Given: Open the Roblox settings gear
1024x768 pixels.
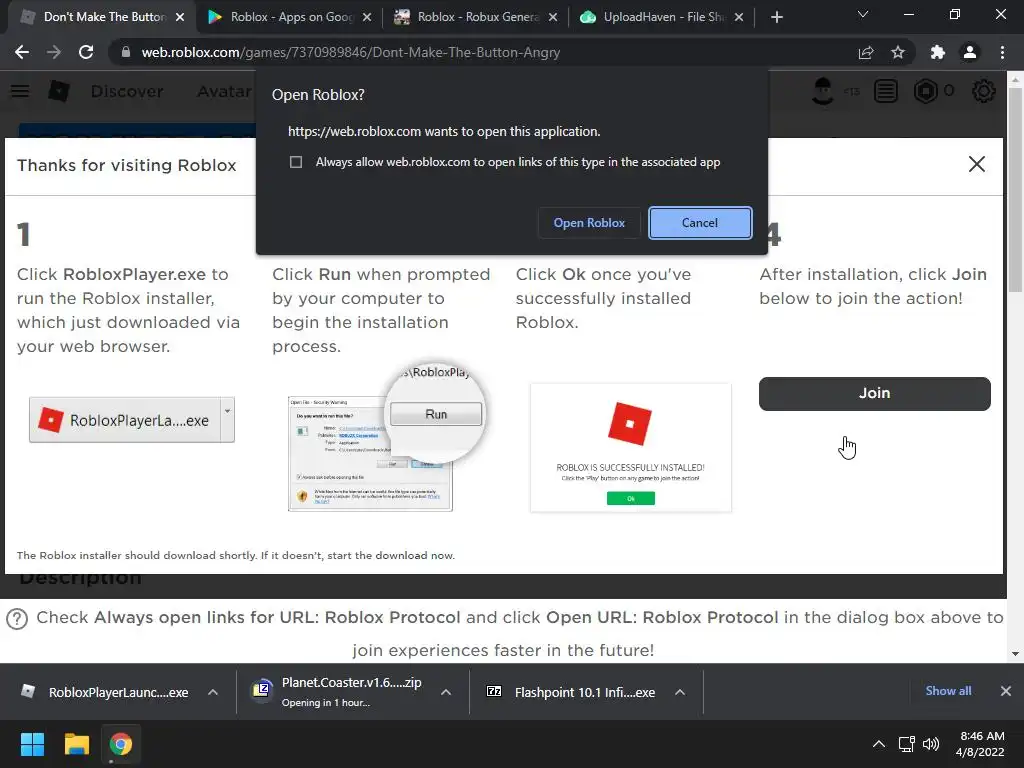Looking at the screenshot, I should [984, 91].
